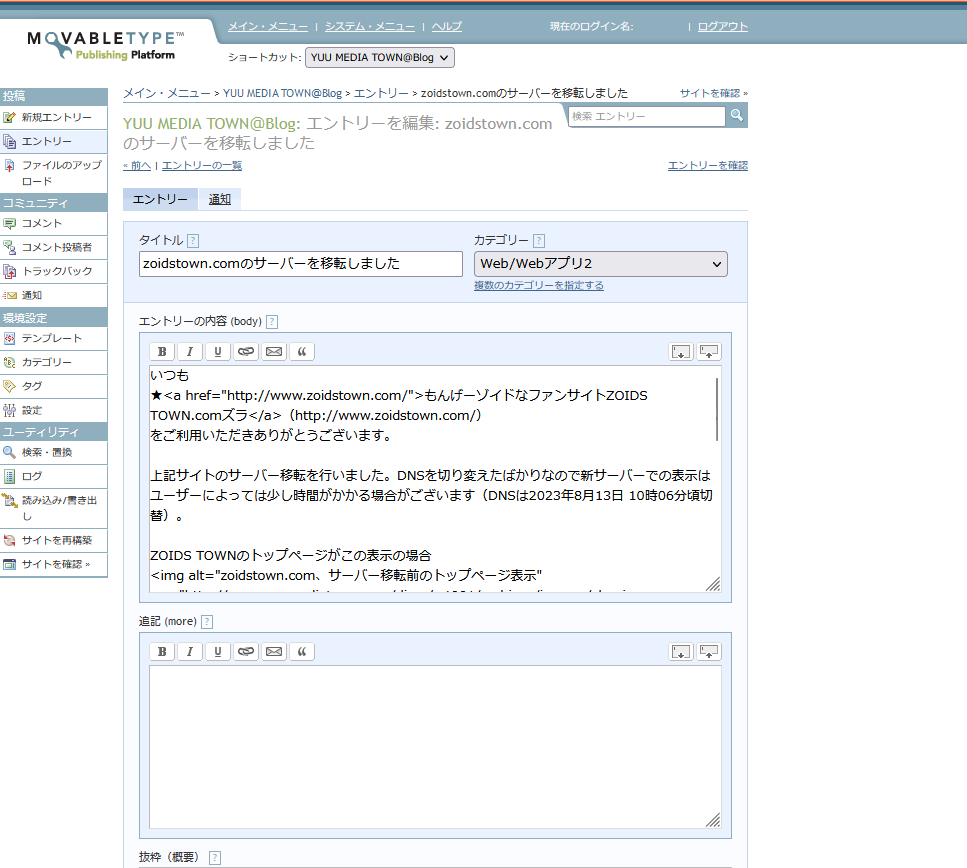967x868 pixels.
Task: Run the entry search with the magnifier icon
Action: point(735,116)
